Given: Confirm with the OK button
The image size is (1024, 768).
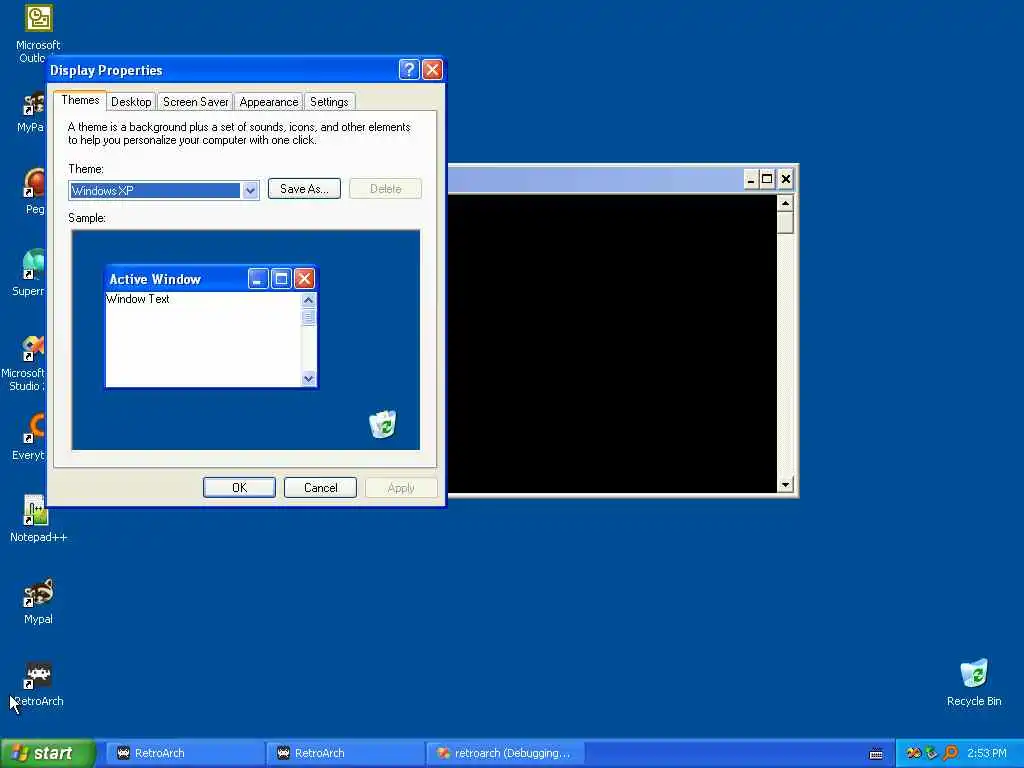Looking at the screenshot, I should 240,488.
